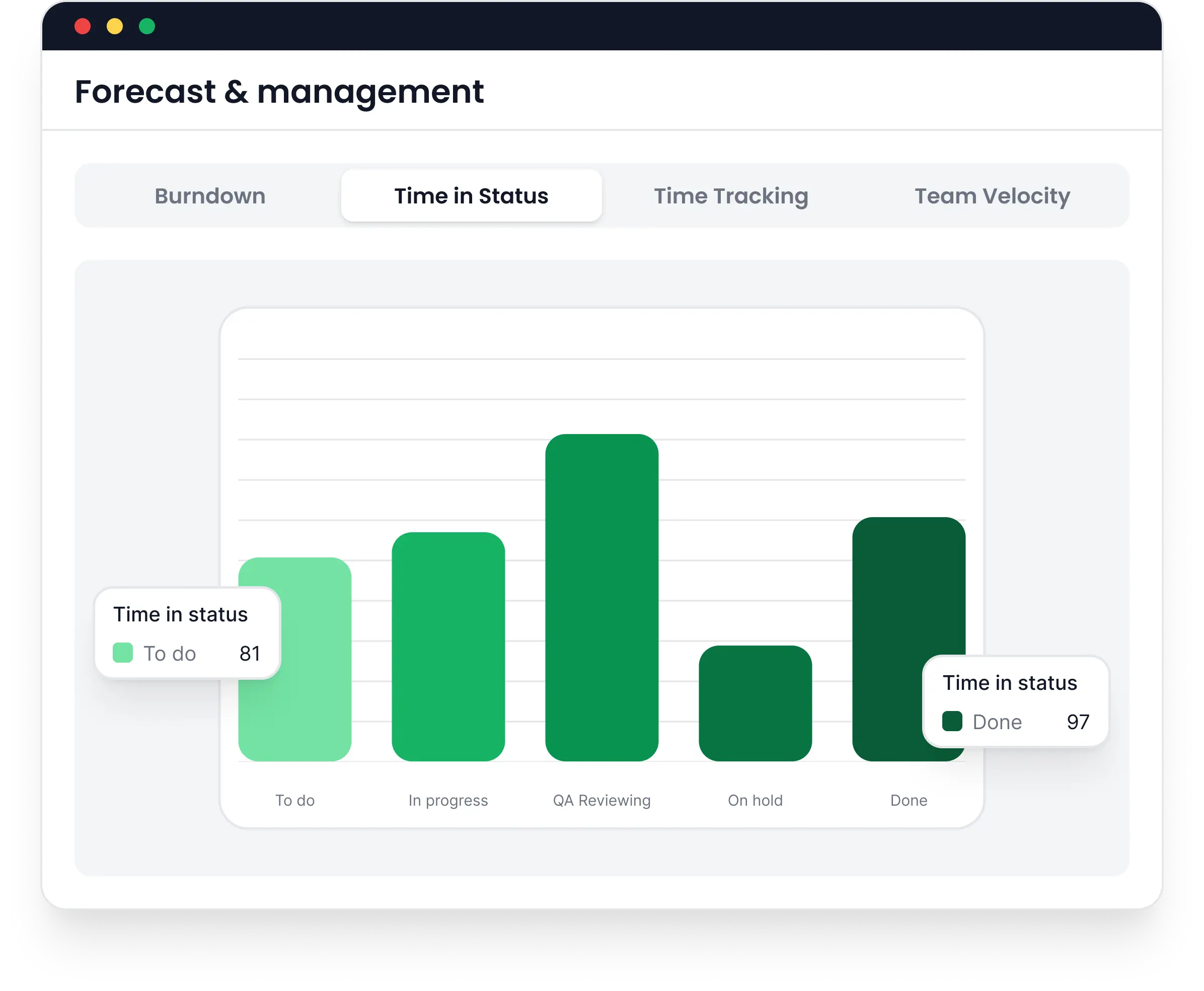
Task: Click the green maximize window dot
Action: click(x=147, y=26)
